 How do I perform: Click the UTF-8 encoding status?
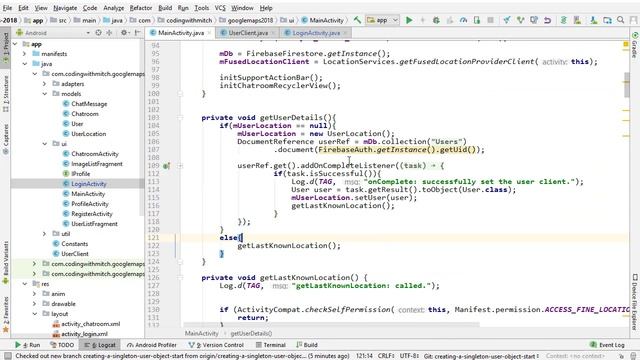(409, 356)
